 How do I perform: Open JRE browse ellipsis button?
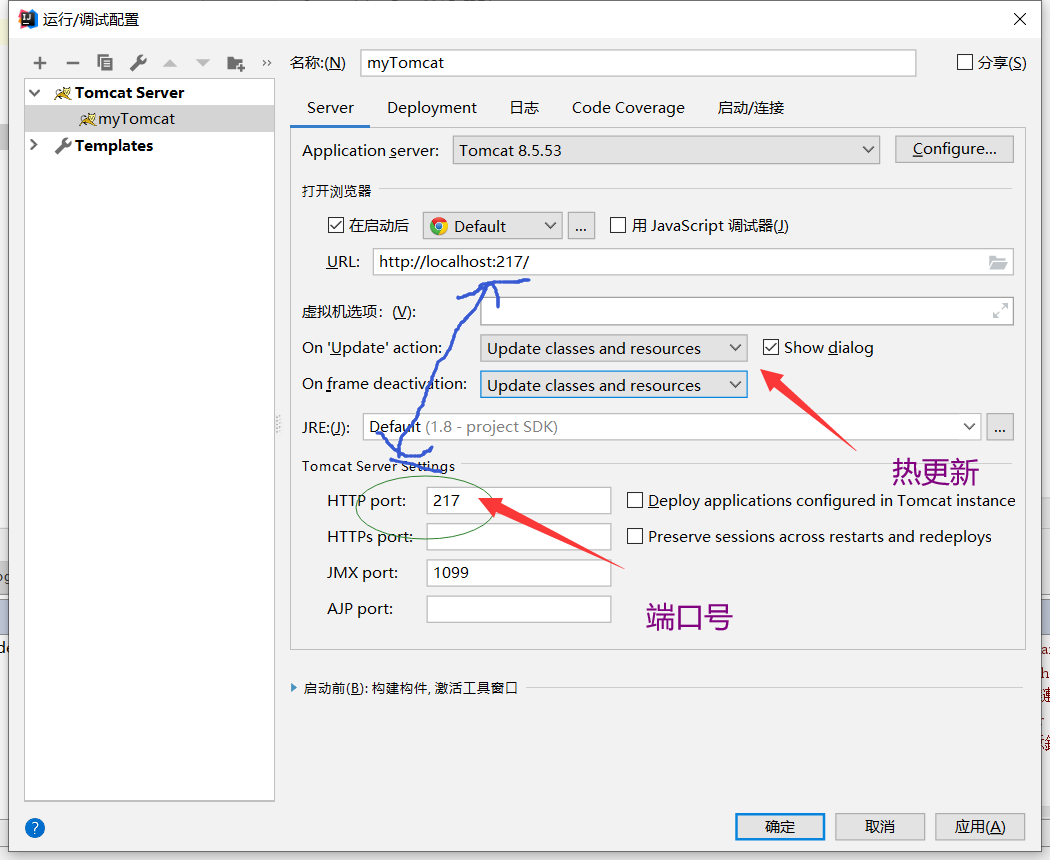[x=999, y=427]
